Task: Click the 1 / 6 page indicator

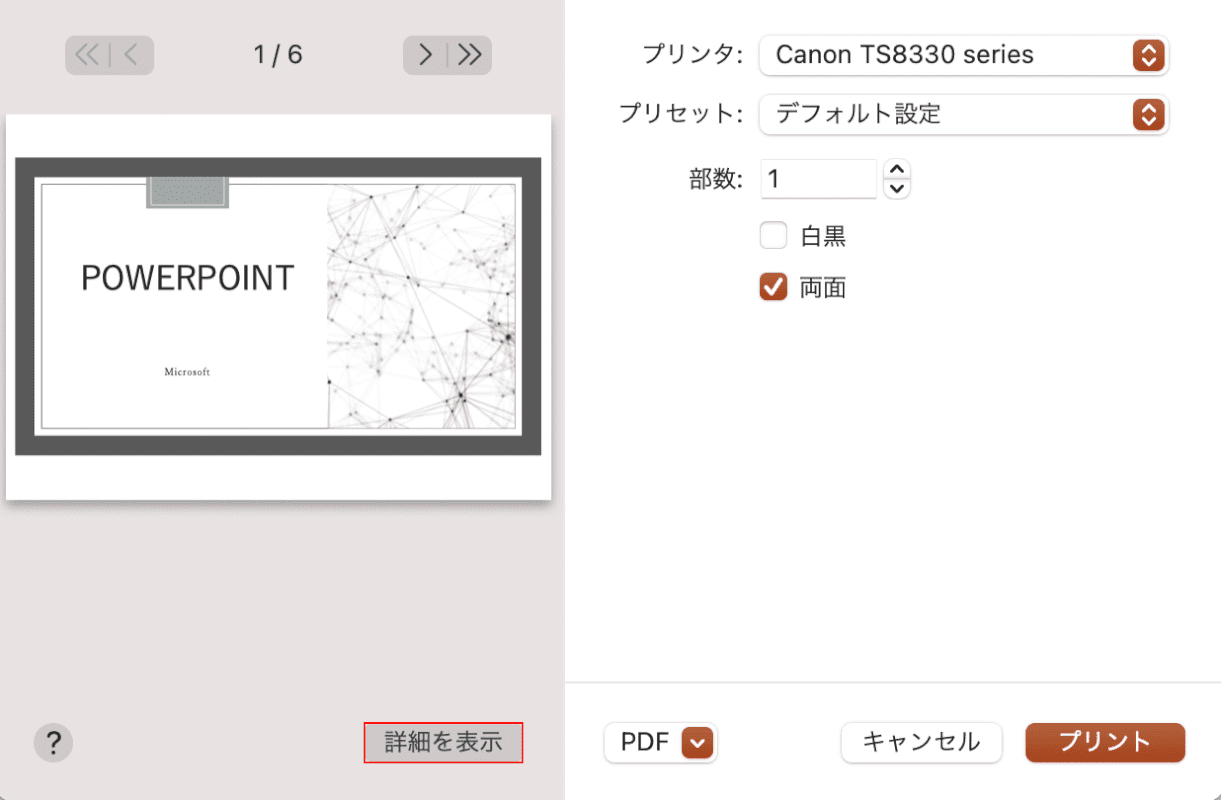Action: (278, 55)
